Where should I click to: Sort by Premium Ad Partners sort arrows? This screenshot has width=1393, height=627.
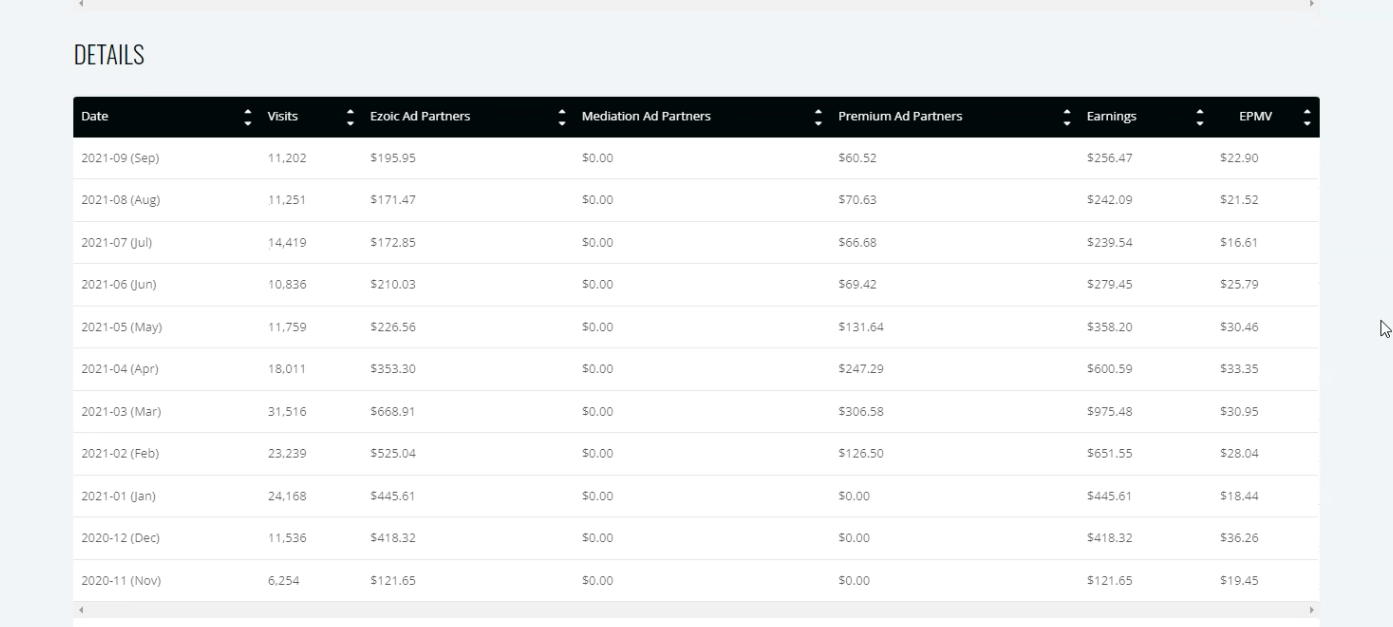point(1067,117)
